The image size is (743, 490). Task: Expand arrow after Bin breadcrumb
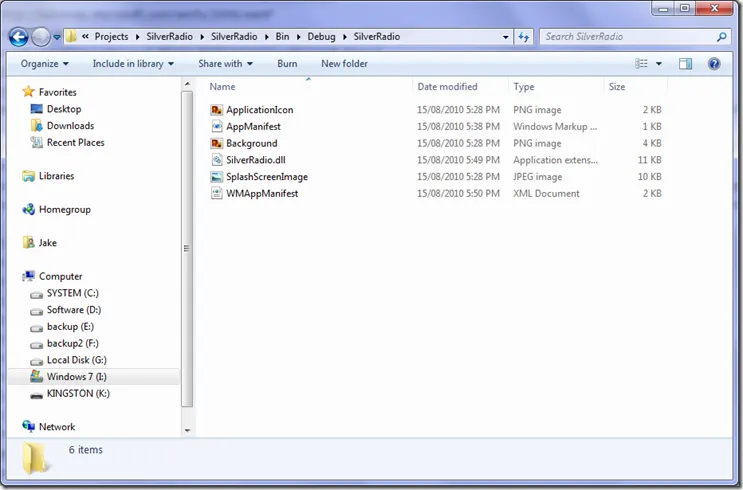coord(299,37)
